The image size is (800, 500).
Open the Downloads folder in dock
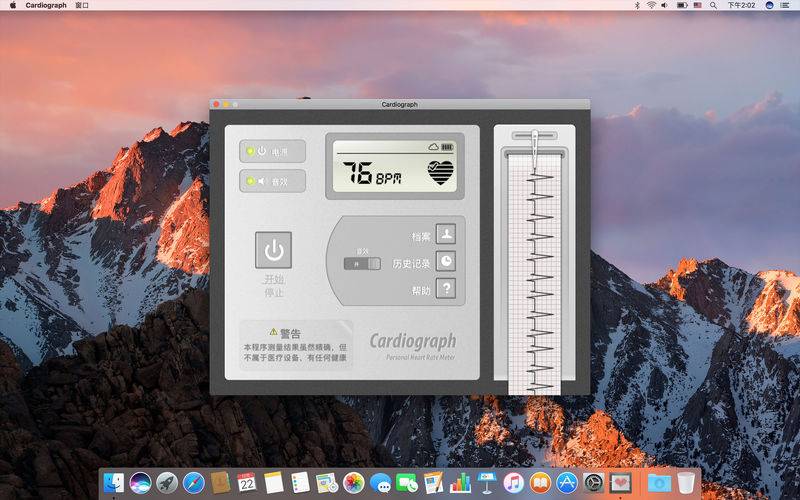pos(659,482)
